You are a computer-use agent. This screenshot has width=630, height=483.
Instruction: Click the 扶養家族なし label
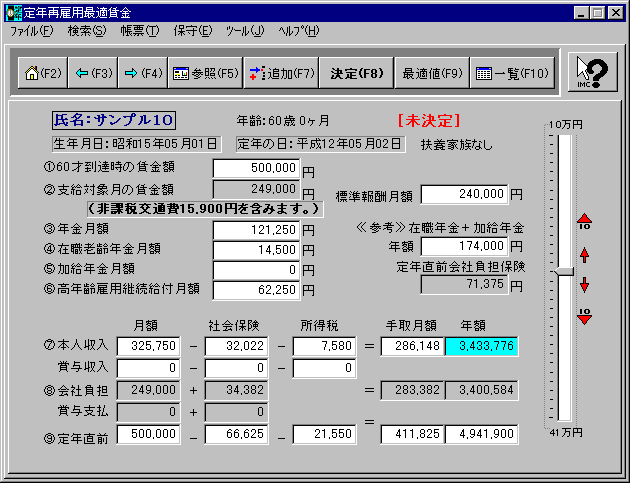tap(456, 145)
